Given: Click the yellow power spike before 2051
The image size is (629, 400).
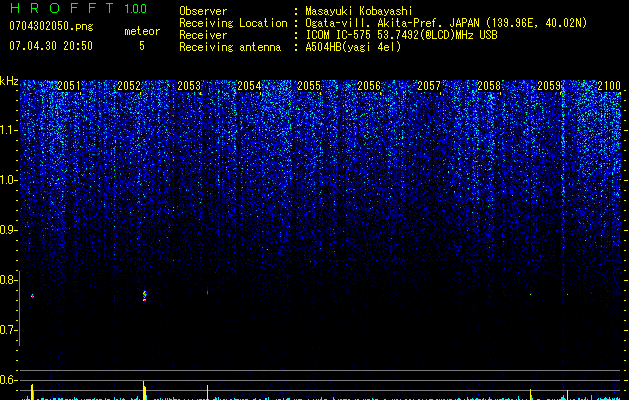Looking at the screenshot, I should click(32, 392).
